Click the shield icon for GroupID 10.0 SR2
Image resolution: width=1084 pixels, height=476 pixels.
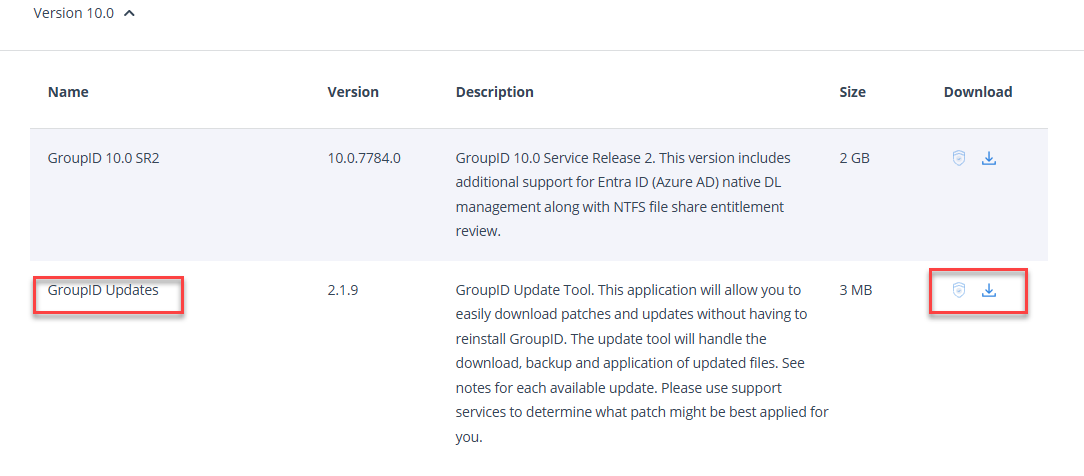pos(958,158)
